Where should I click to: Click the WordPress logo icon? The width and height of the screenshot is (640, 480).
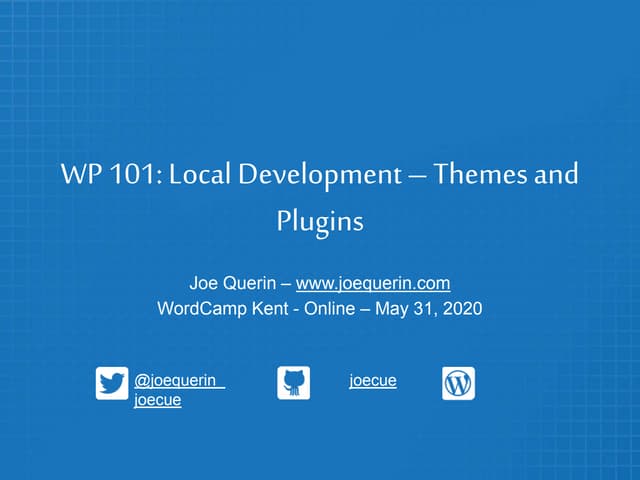(x=458, y=383)
